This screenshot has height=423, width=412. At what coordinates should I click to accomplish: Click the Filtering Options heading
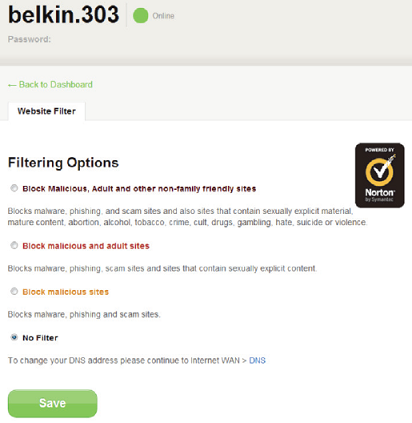pyautogui.click(x=63, y=163)
